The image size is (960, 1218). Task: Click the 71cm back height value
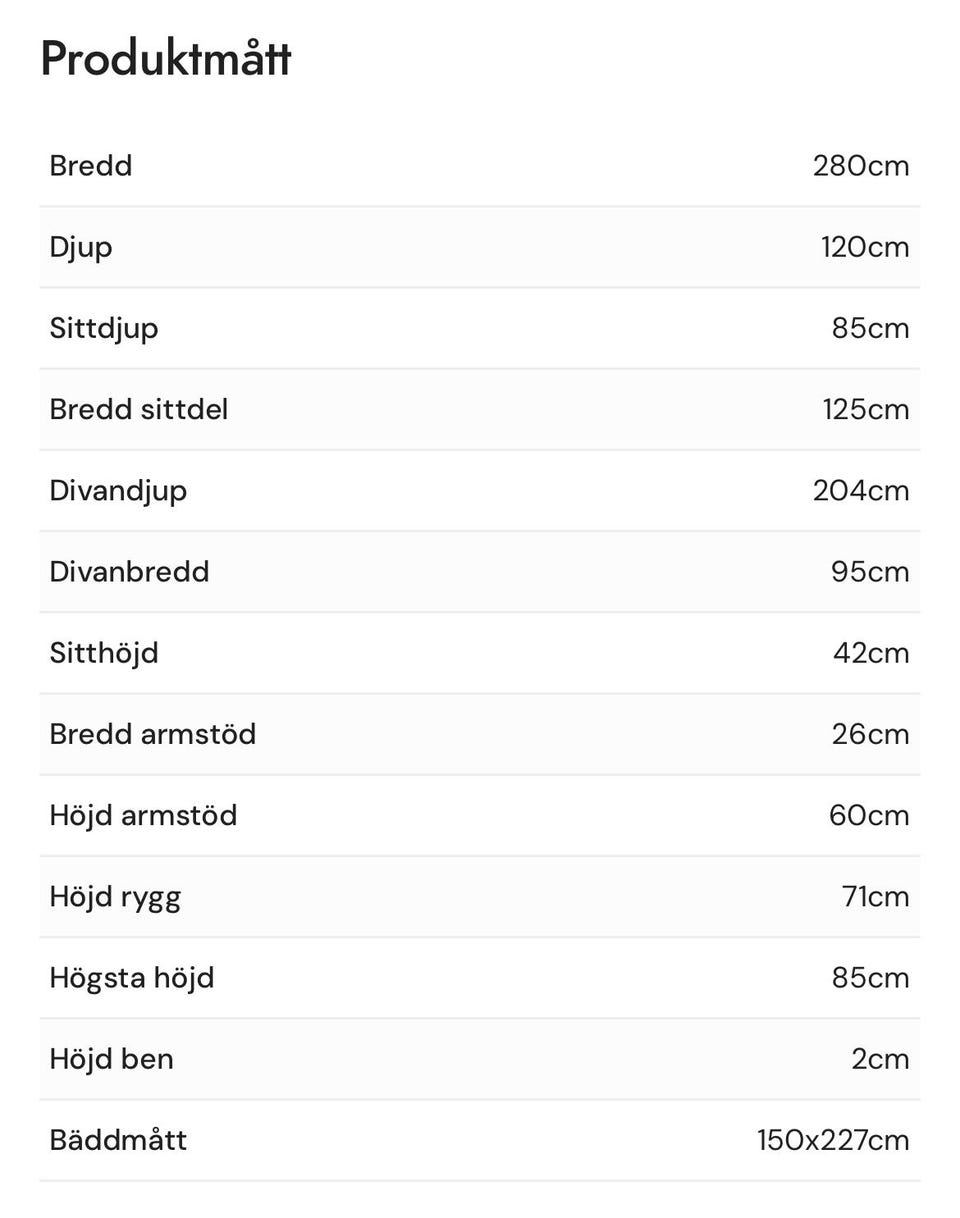tap(876, 896)
